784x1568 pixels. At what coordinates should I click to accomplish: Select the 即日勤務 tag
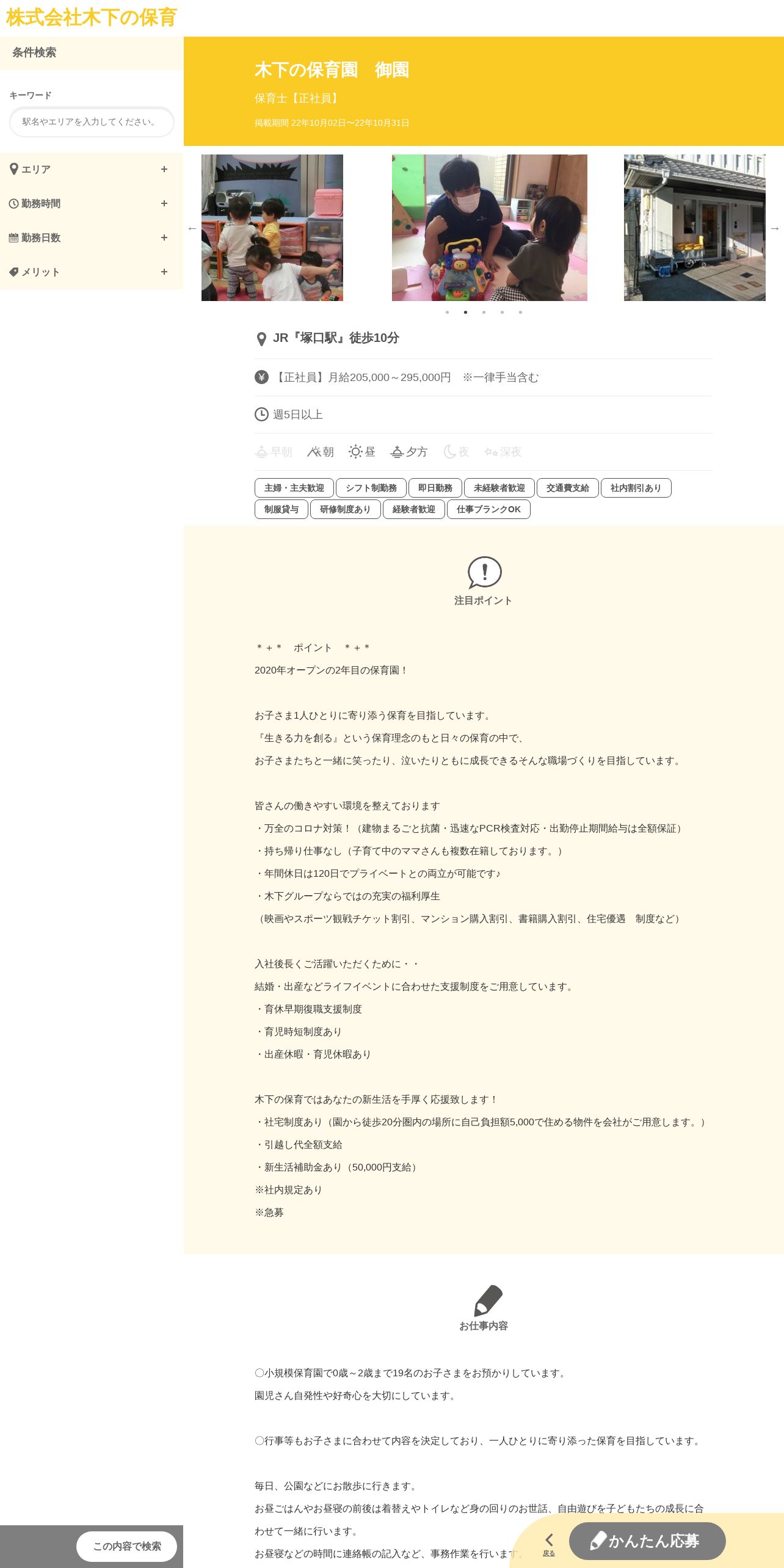coord(435,488)
